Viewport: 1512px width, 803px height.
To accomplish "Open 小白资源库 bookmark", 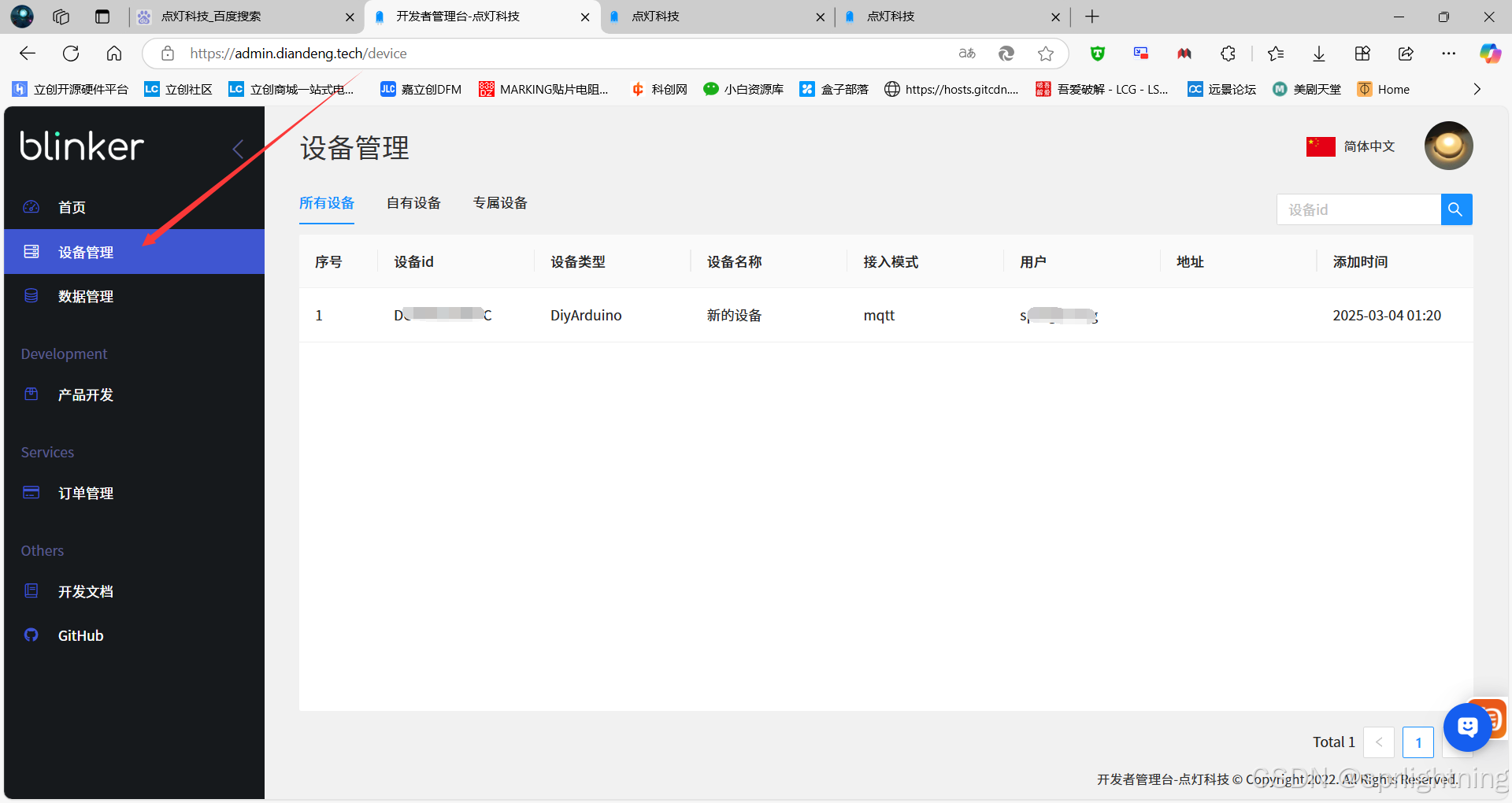I will tap(743, 89).
